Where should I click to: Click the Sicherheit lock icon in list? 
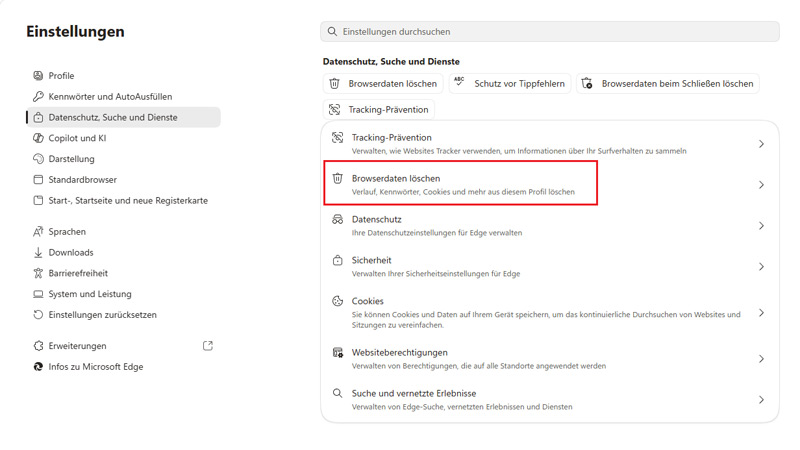click(x=338, y=260)
